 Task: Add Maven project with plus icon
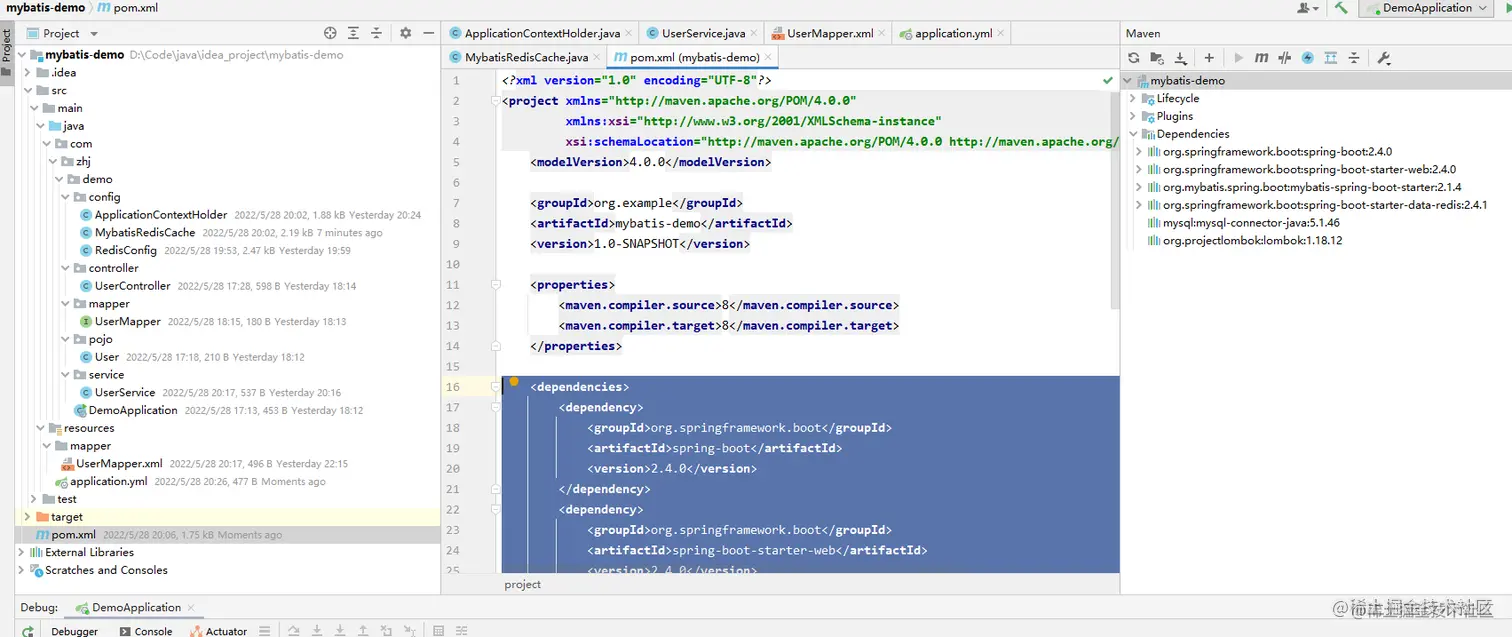point(1209,58)
